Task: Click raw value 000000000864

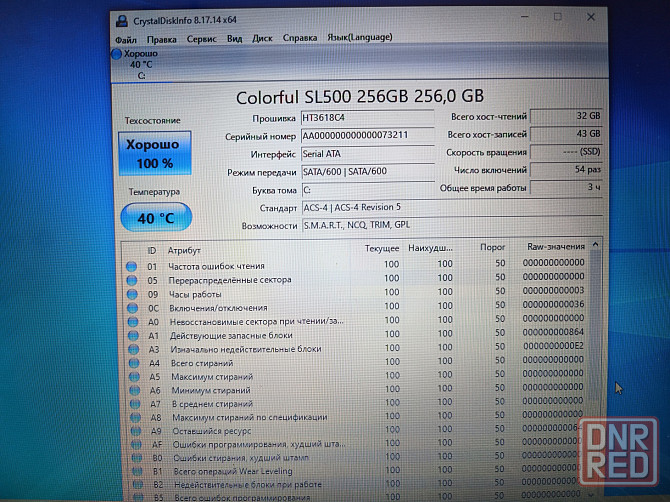Action: pyautogui.click(x=553, y=332)
